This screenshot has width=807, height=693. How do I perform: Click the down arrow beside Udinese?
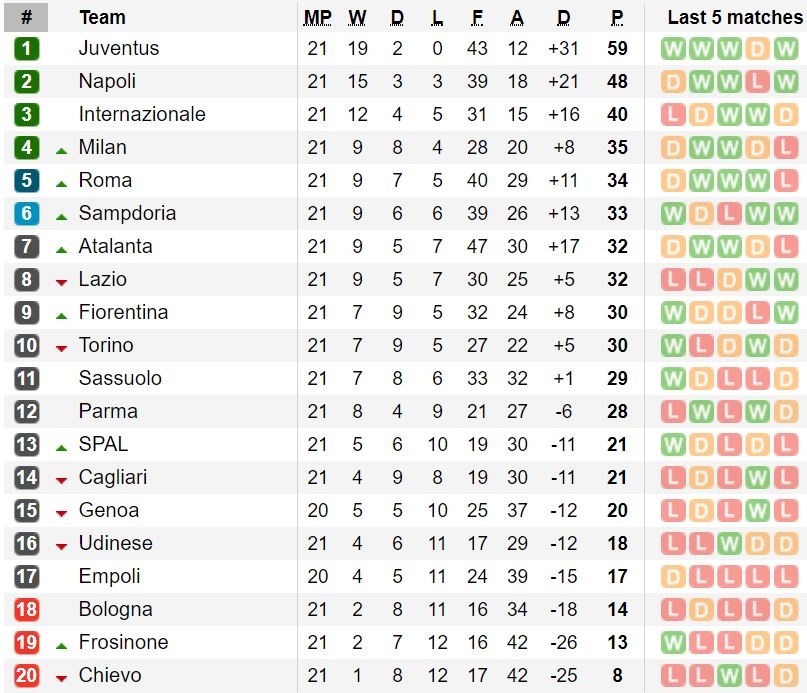(x=62, y=546)
